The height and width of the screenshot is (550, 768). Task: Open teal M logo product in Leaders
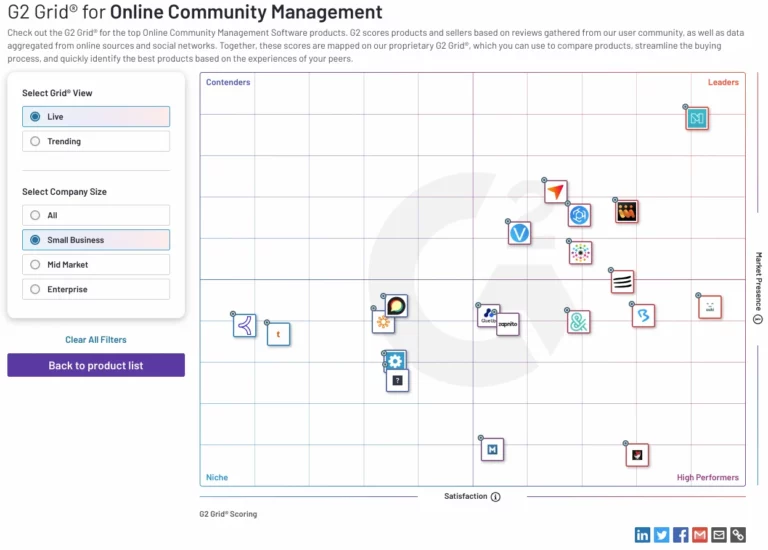click(x=696, y=118)
